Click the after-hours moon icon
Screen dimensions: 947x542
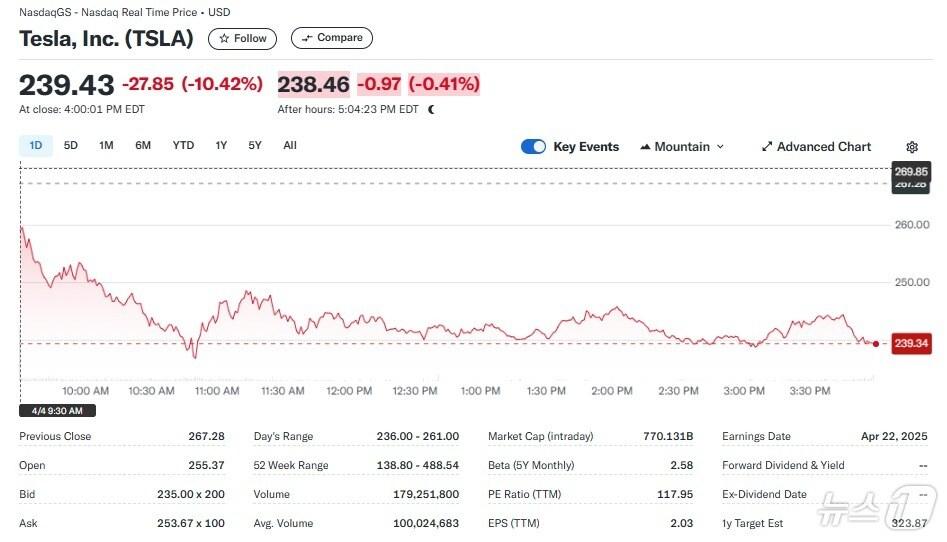(x=431, y=110)
